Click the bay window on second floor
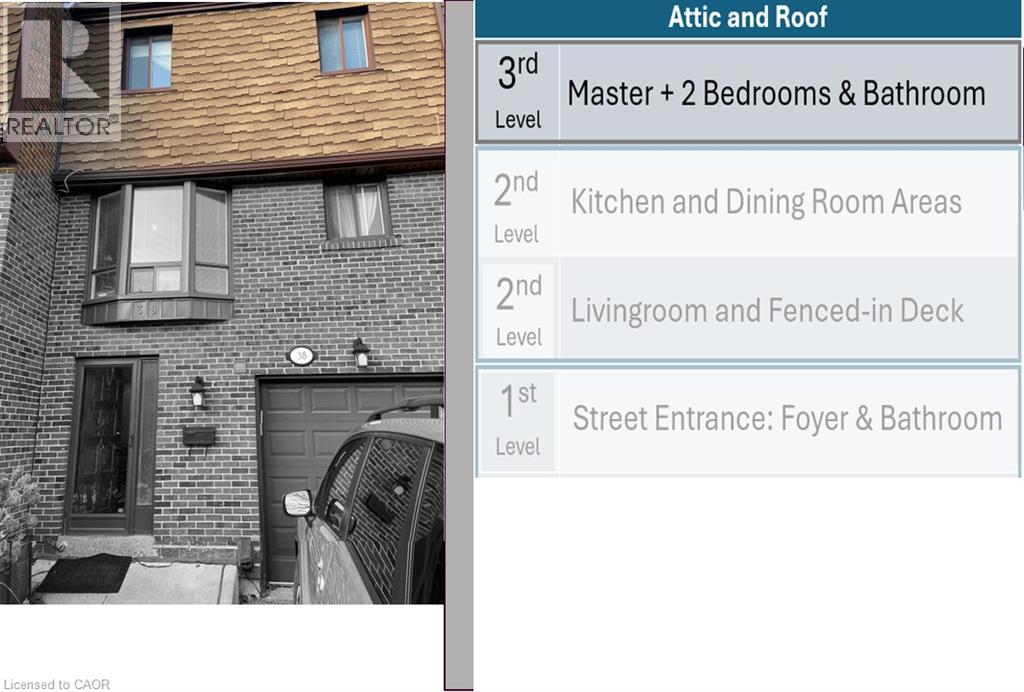 158,253
